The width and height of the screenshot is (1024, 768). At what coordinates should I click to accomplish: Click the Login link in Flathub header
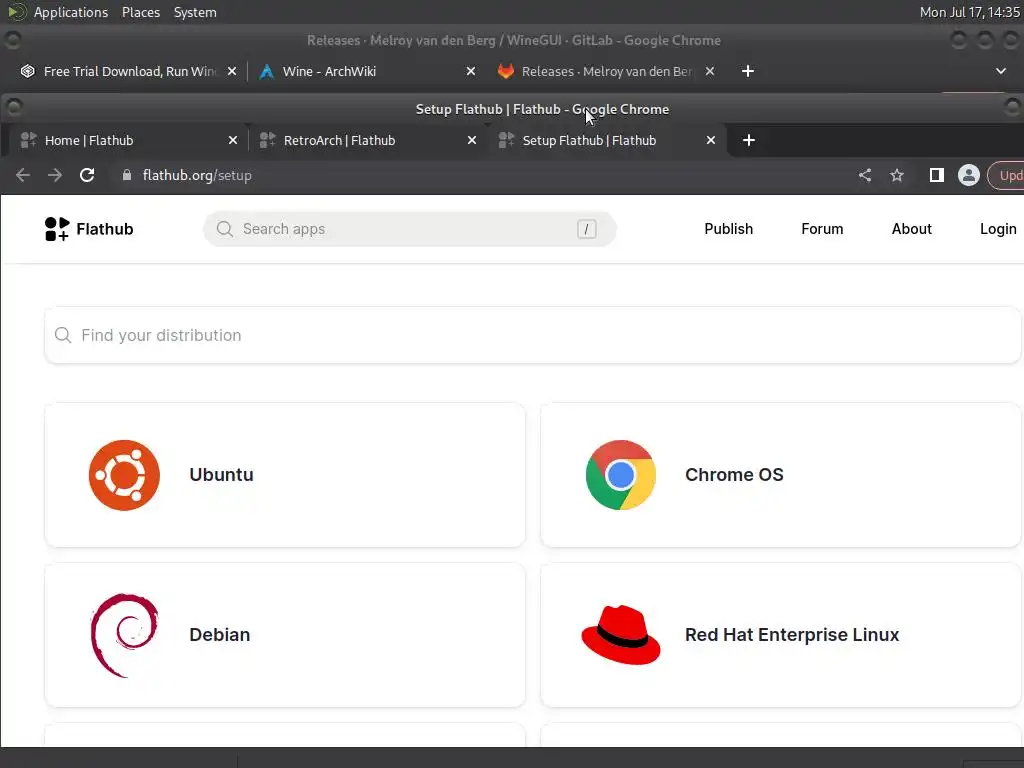(x=998, y=229)
